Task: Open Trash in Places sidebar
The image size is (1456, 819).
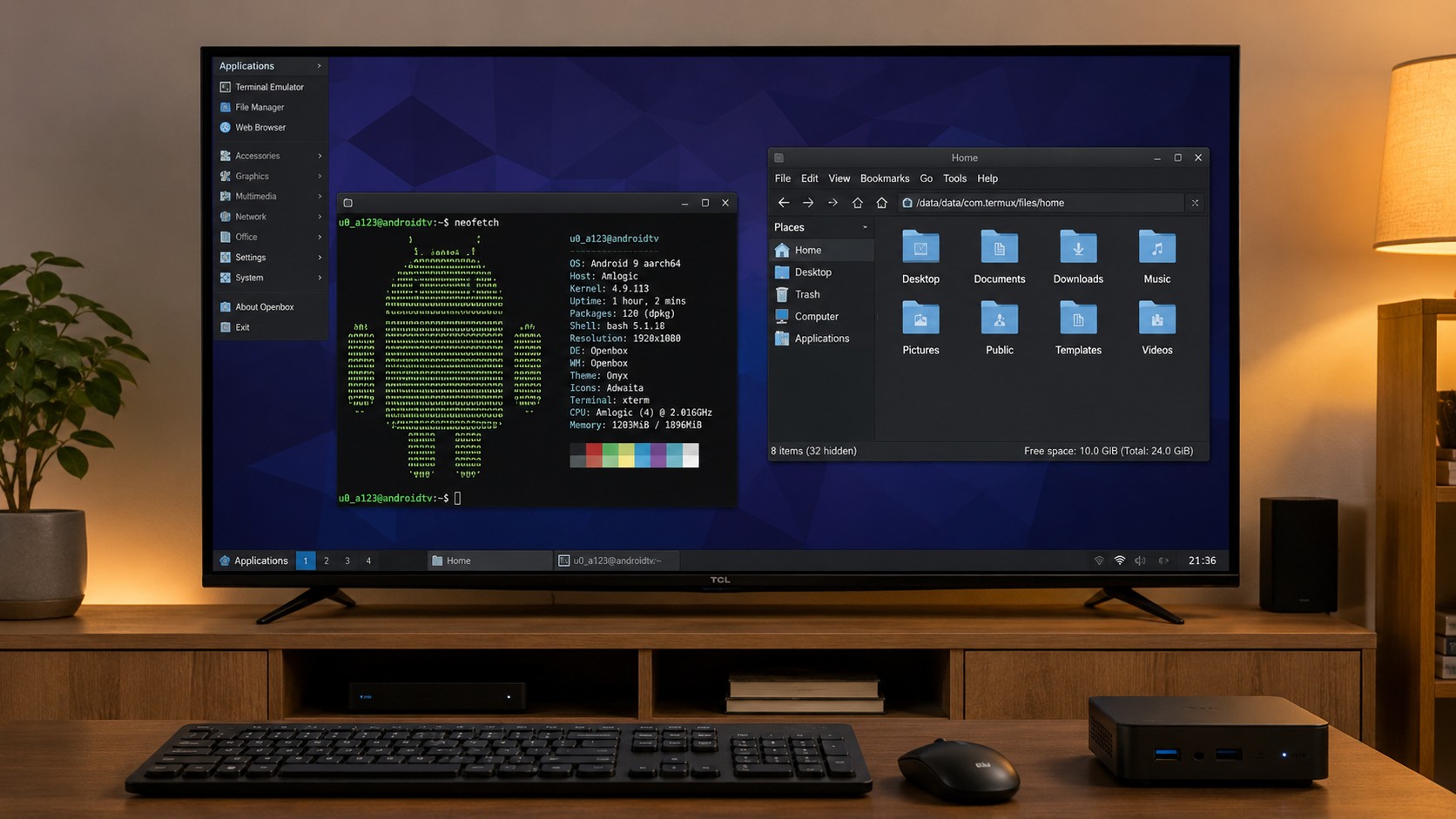Action: pyautogui.click(x=822, y=294)
